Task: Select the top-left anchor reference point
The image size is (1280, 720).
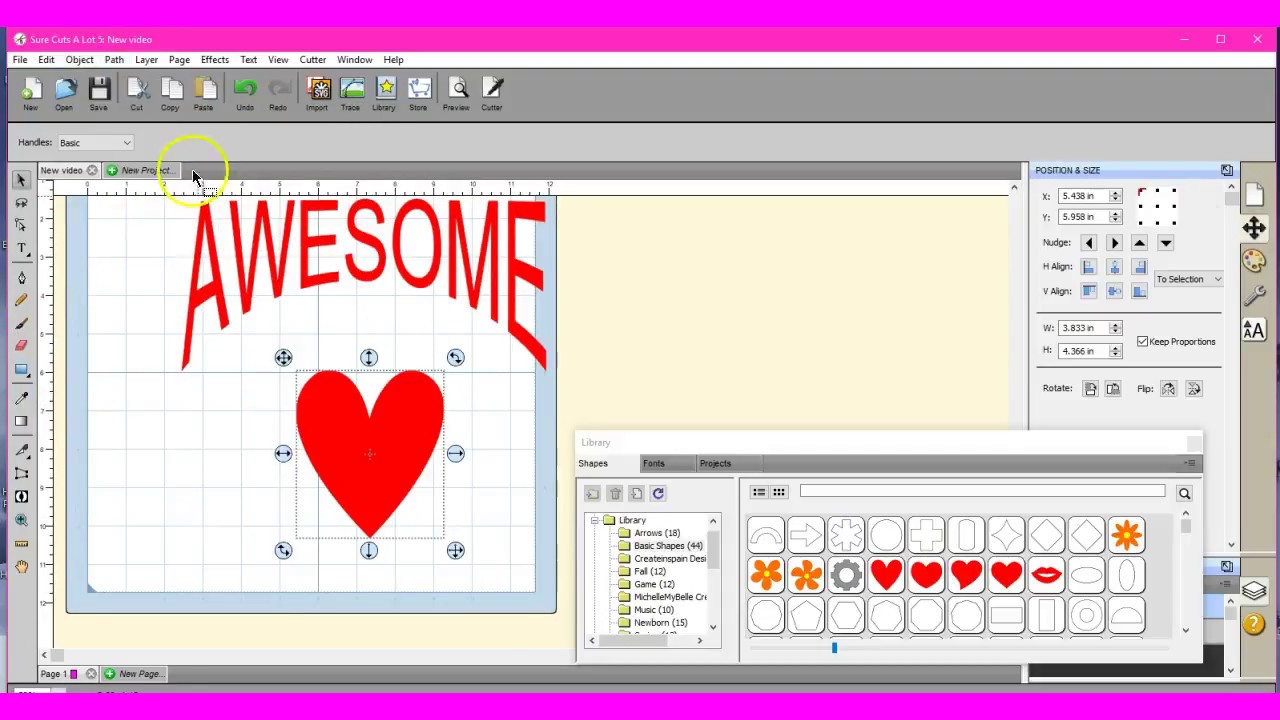Action: point(1141,191)
